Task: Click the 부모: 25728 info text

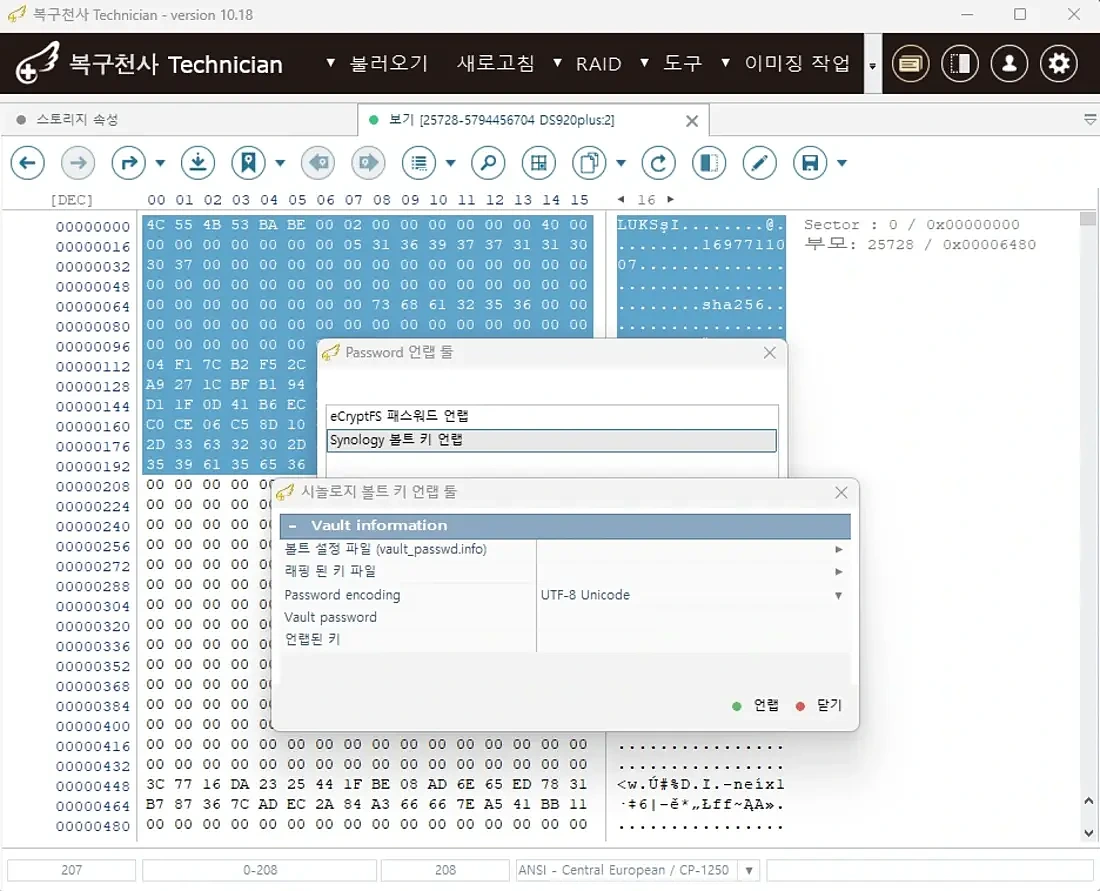Action: [x=920, y=244]
